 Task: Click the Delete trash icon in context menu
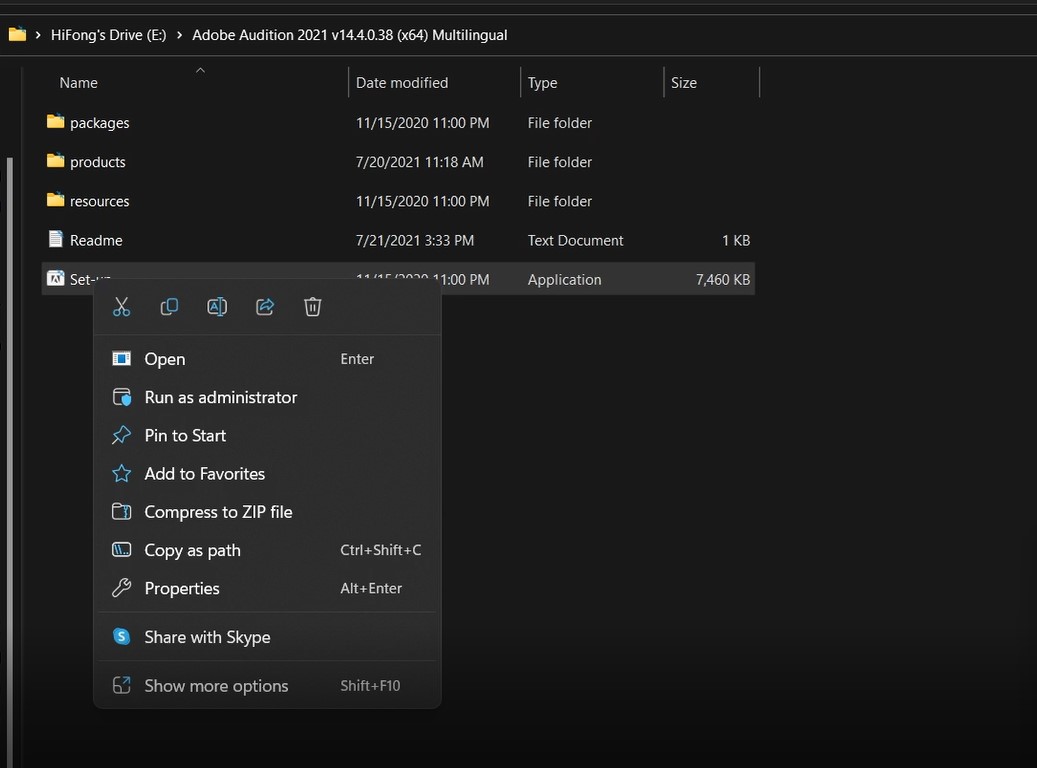pyautogui.click(x=313, y=307)
